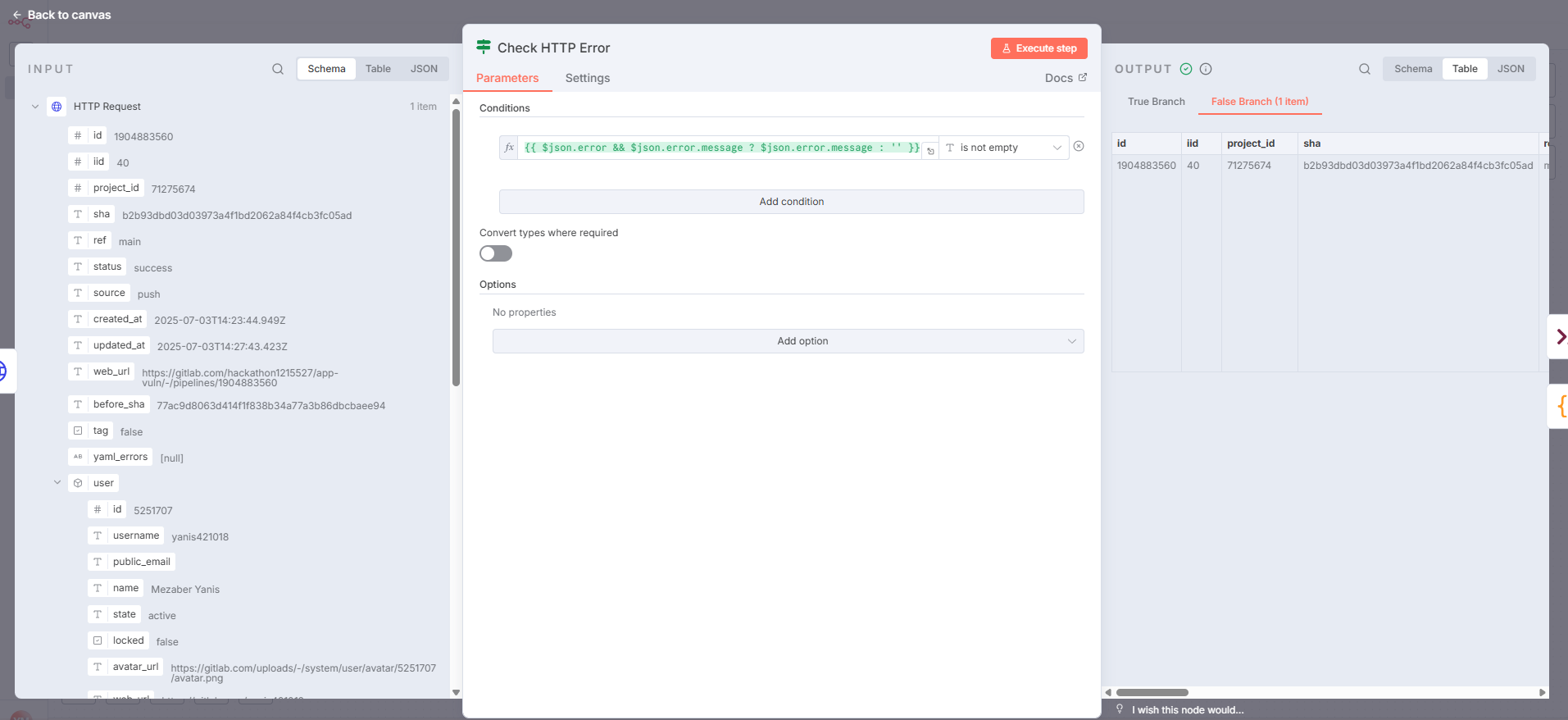Screen dimensions: 1568x720
Task: Click the output panel search icon
Action: click(1364, 69)
